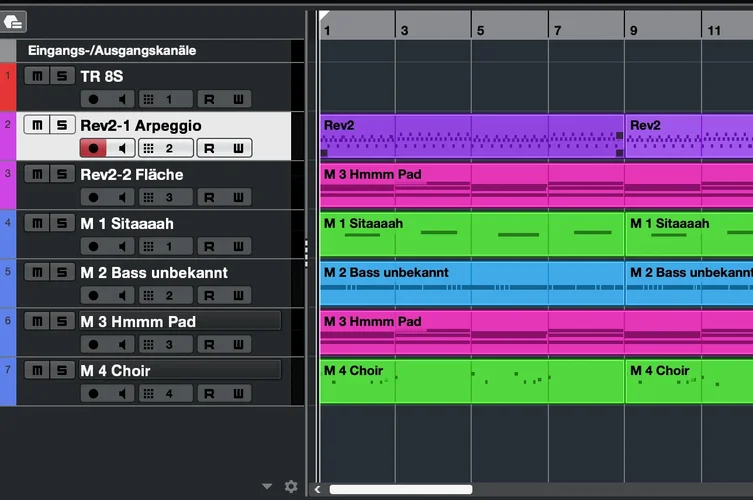This screenshot has width=753, height=500.
Task: Disable record on Rev2-1 Arpeggio
Action: coord(93,148)
